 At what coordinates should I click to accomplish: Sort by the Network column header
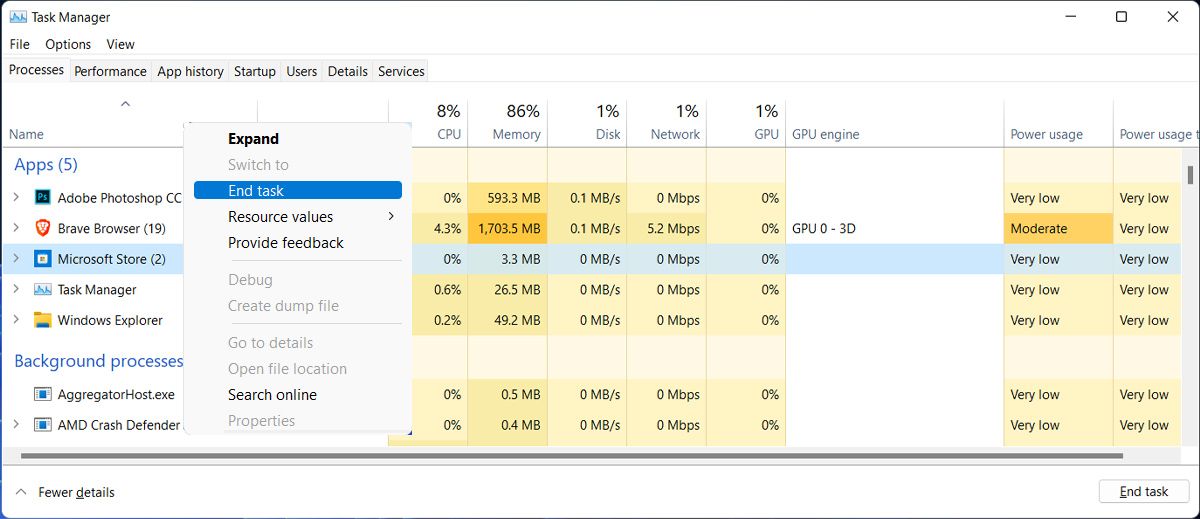pos(666,122)
